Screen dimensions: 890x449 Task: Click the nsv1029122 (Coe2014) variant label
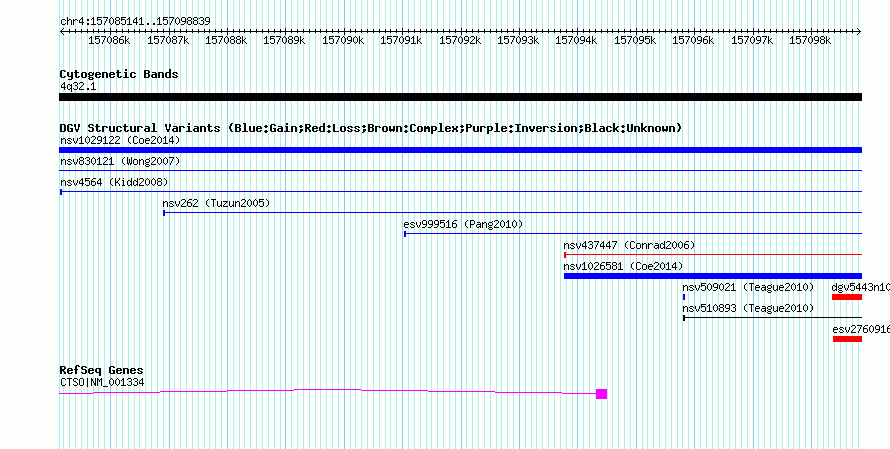click(x=120, y=140)
